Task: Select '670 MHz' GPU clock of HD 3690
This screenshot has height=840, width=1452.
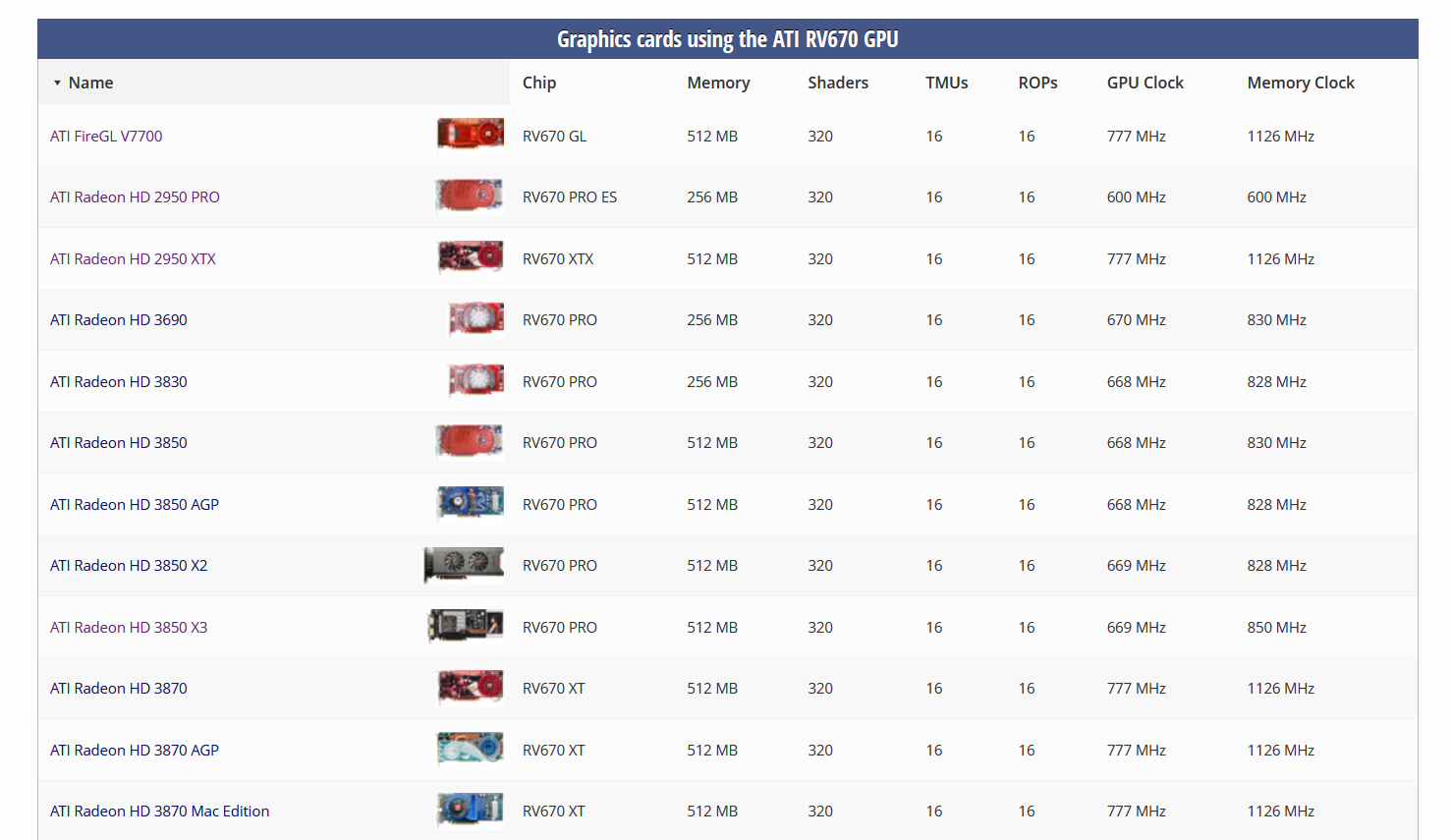Action: pyautogui.click(x=1137, y=320)
